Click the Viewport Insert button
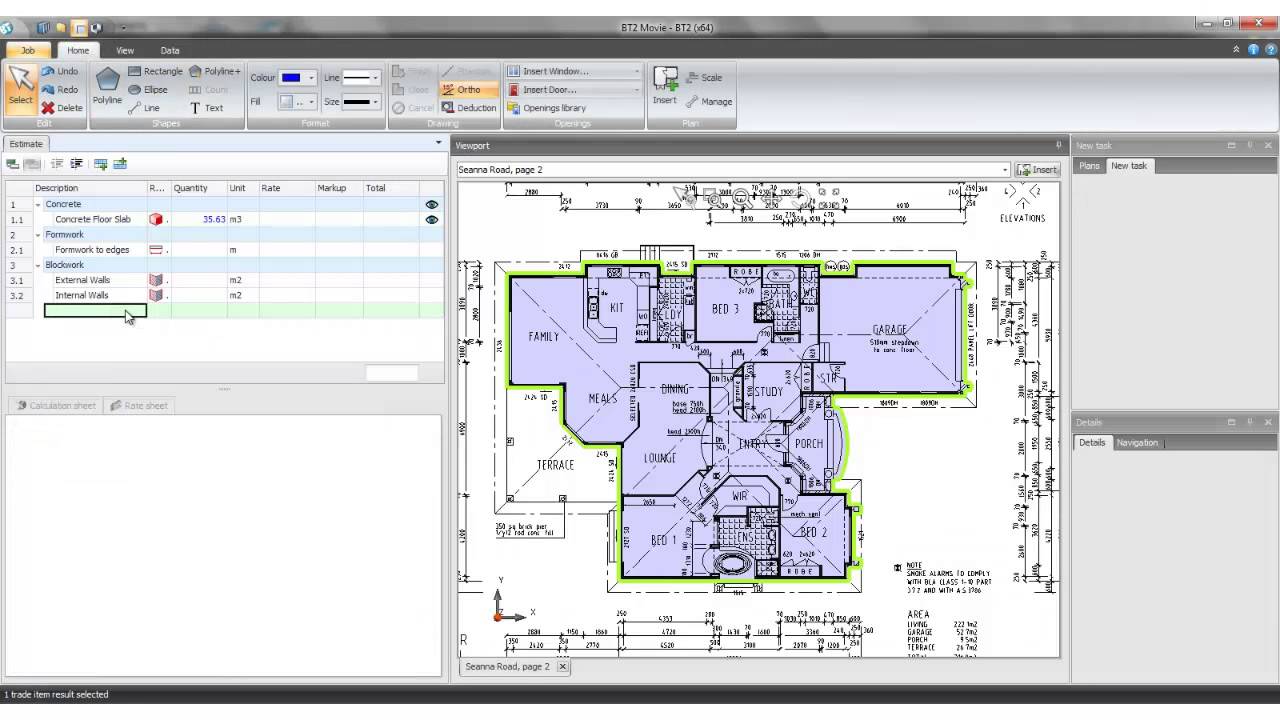The width and height of the screenshot is (1280, 720). coord(1038,170)
